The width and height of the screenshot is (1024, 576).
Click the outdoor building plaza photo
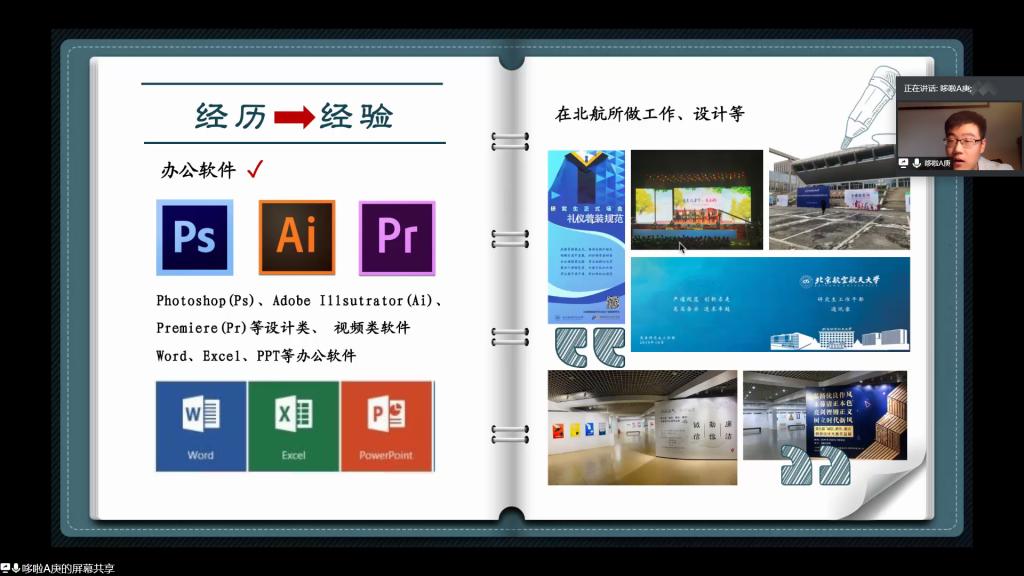pyautogui.click(x=839, y=200)
